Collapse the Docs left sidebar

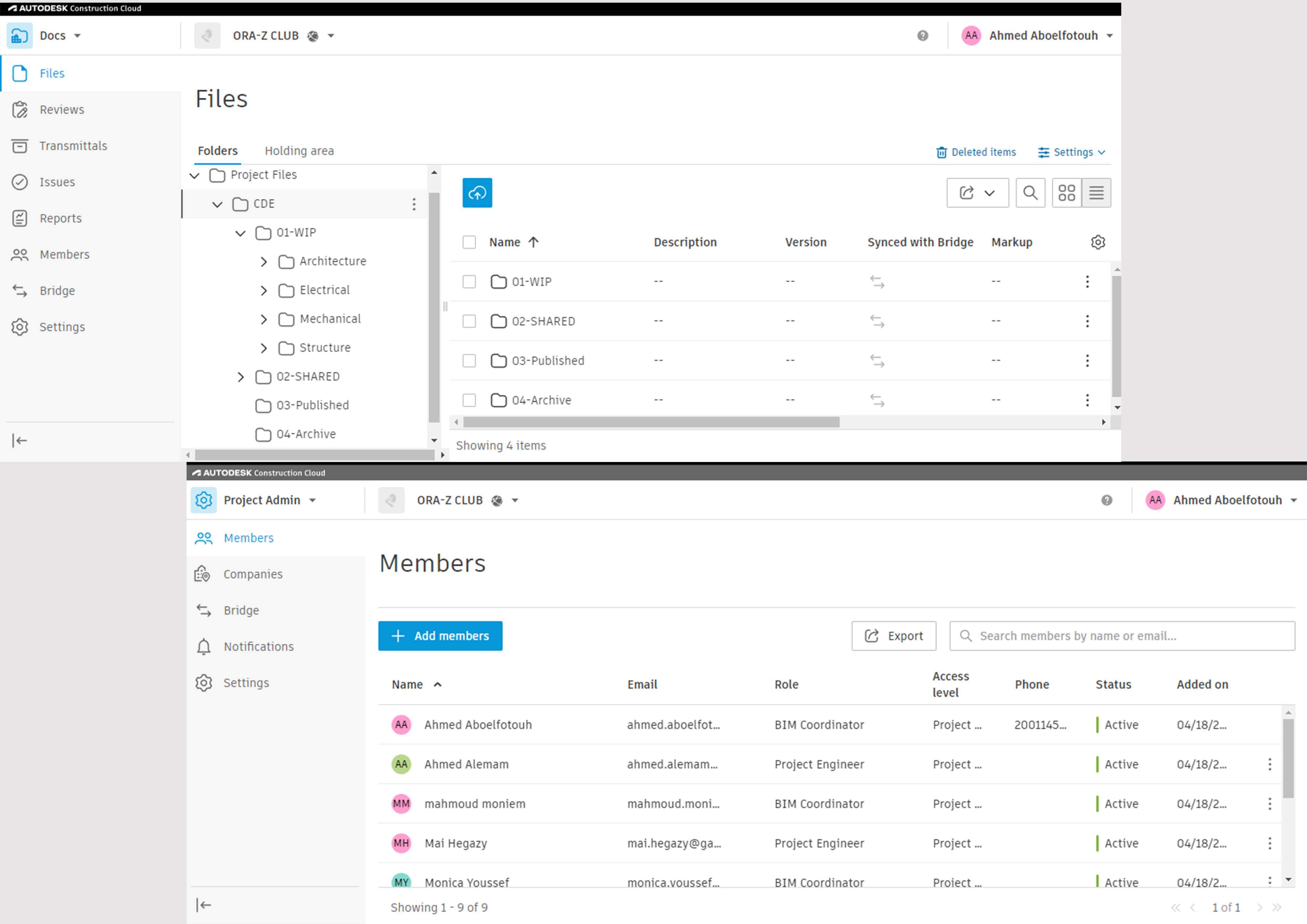coord(19,440)
